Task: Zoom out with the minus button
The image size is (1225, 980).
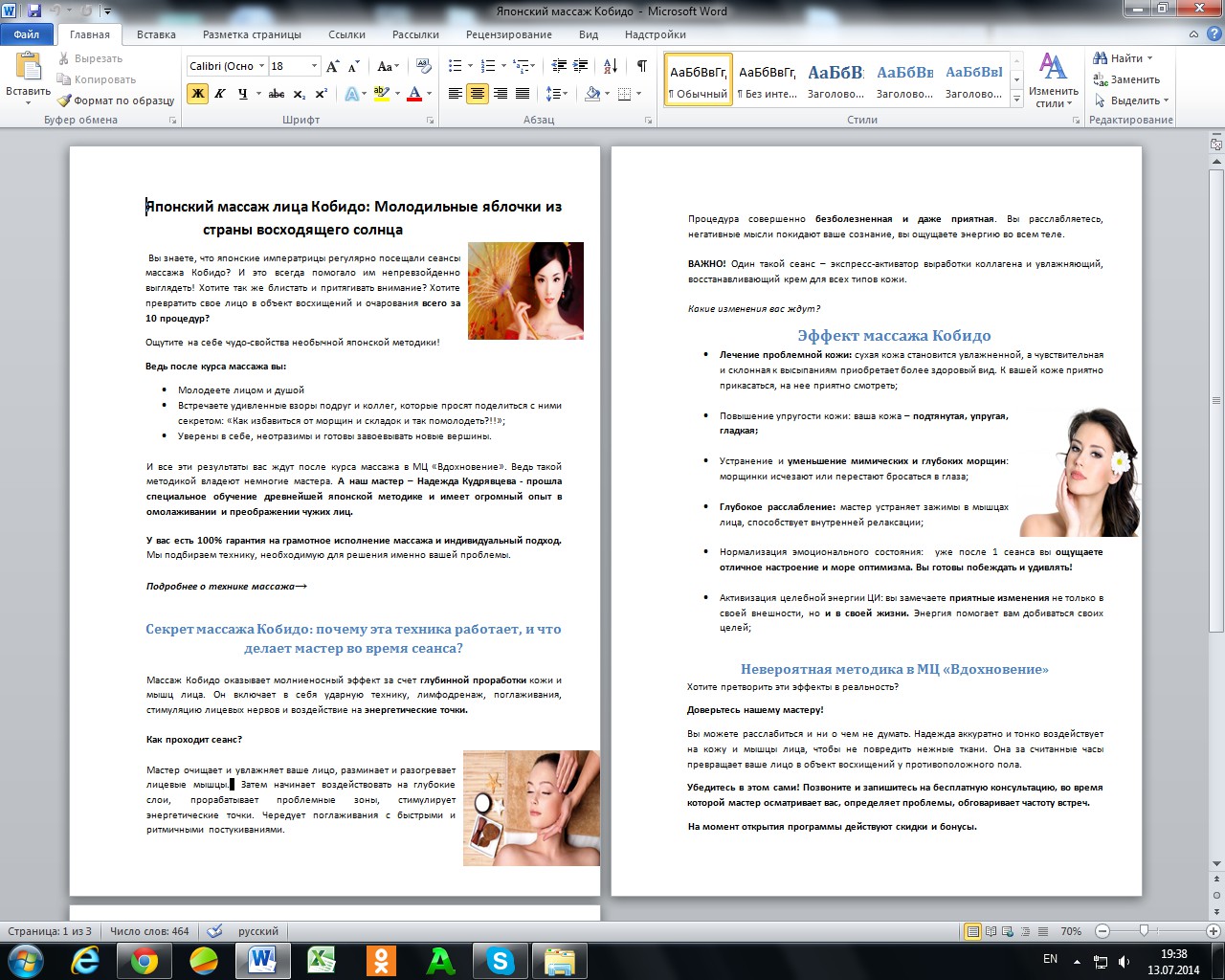Action: [1102, 931]
